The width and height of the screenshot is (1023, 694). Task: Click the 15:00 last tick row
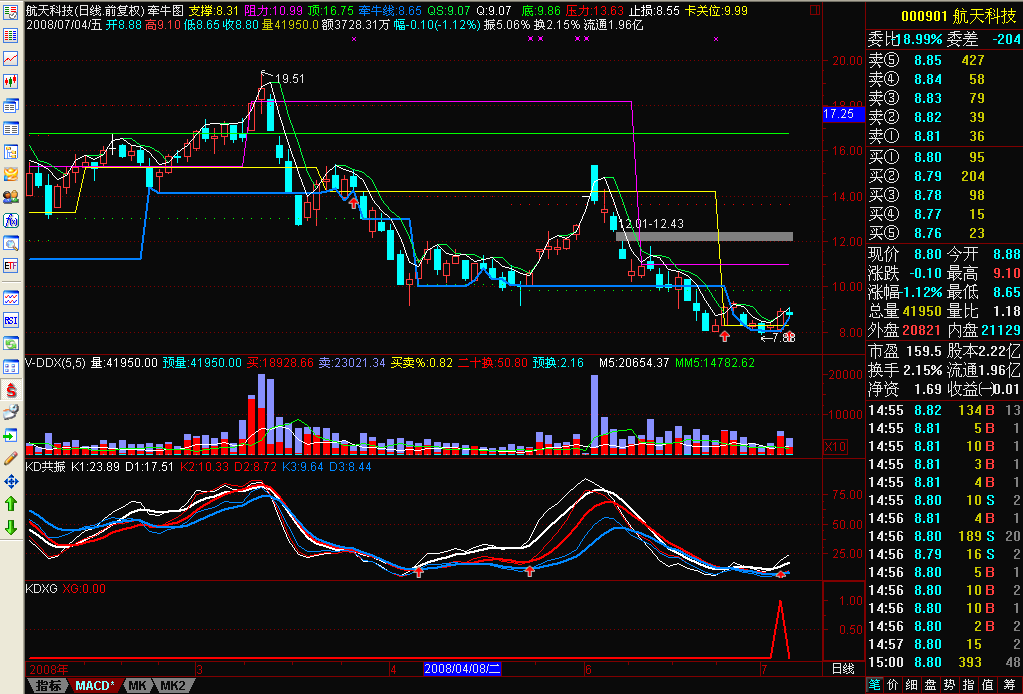pos(944,662)
